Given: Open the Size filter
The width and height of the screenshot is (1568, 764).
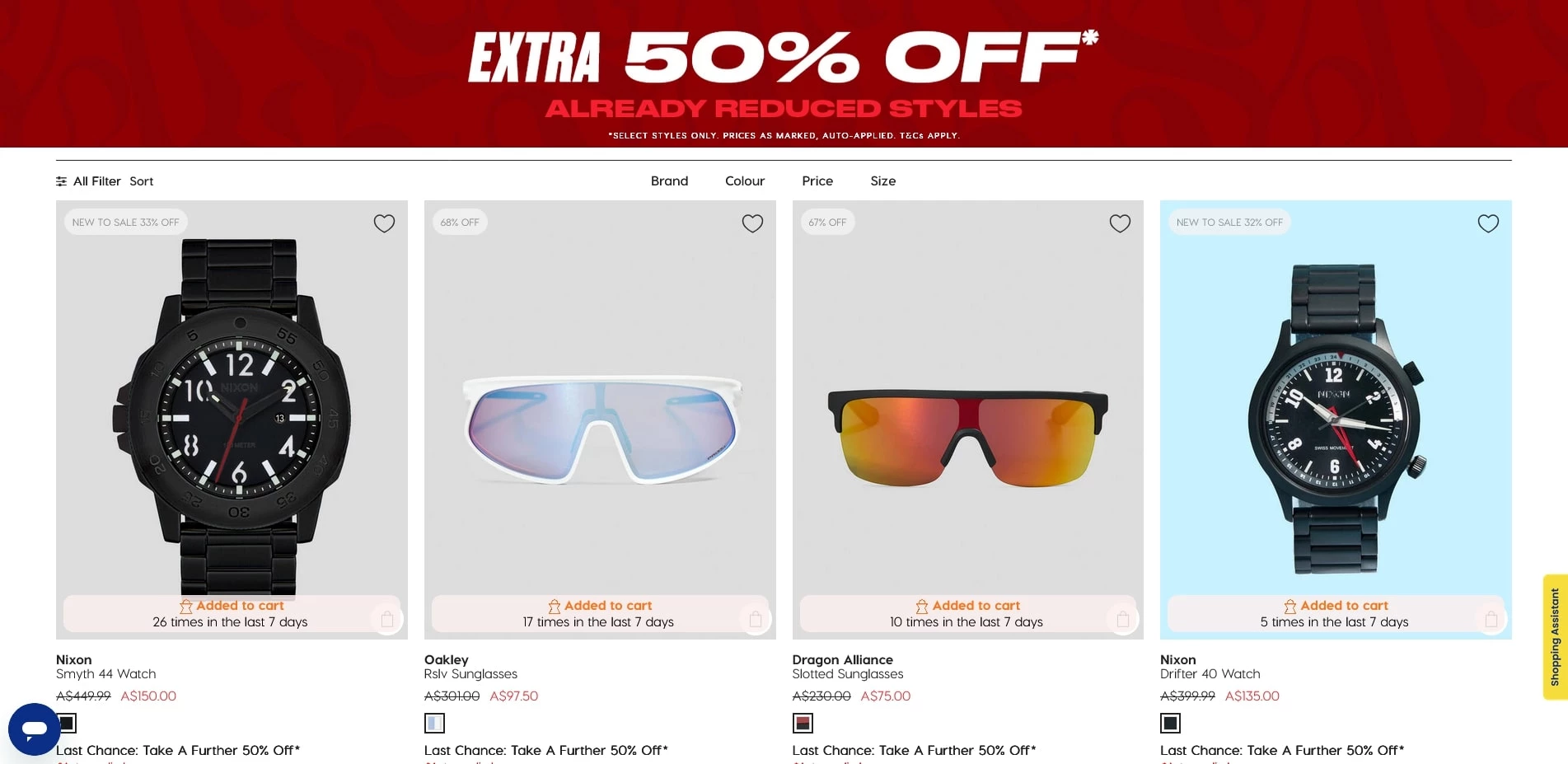Looking at the screenshot, I should [x=882, y=181].
